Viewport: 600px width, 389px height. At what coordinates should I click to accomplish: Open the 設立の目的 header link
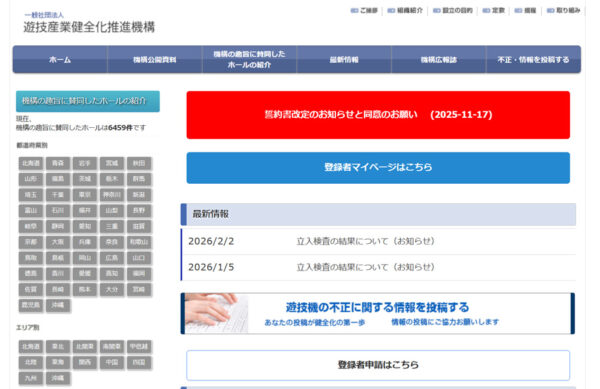(x=453, y=11)
